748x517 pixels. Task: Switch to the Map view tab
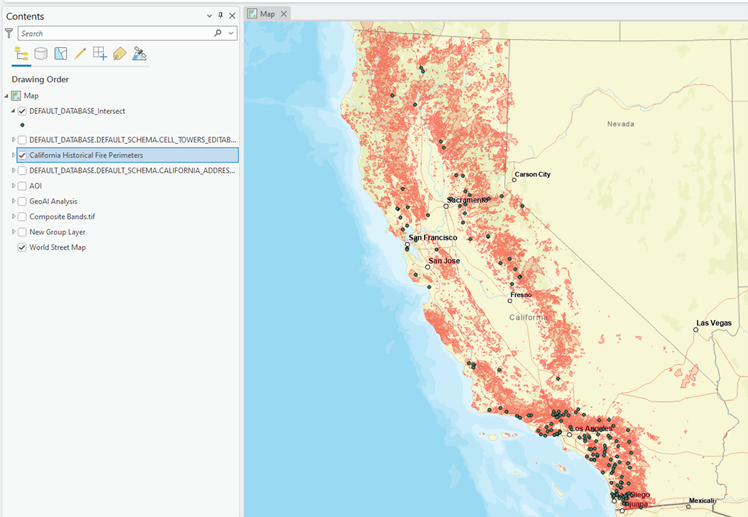[x=267, y=14]
